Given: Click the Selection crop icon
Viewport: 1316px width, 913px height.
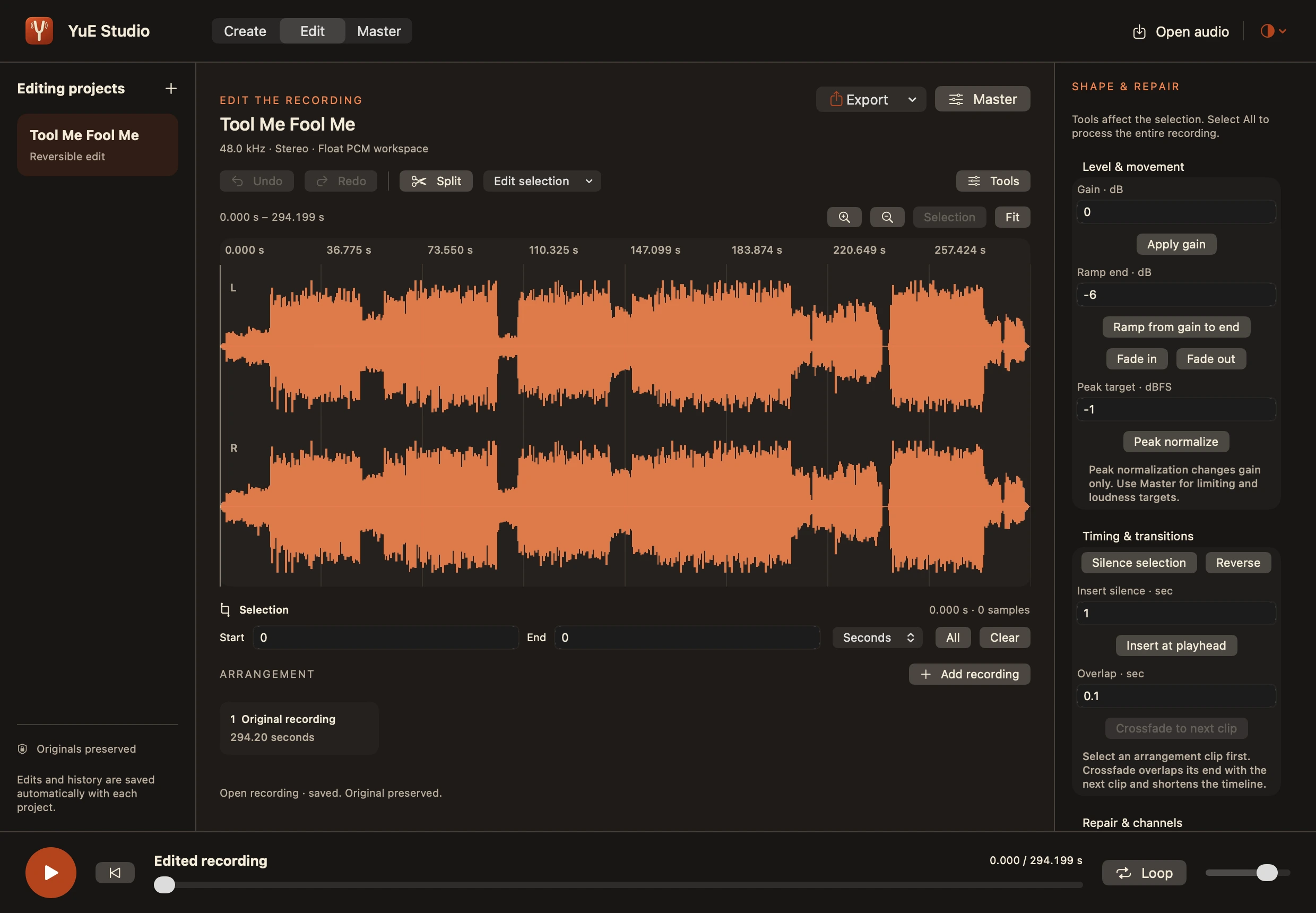Looking at the screenshot, I should (x=226, y=610).
